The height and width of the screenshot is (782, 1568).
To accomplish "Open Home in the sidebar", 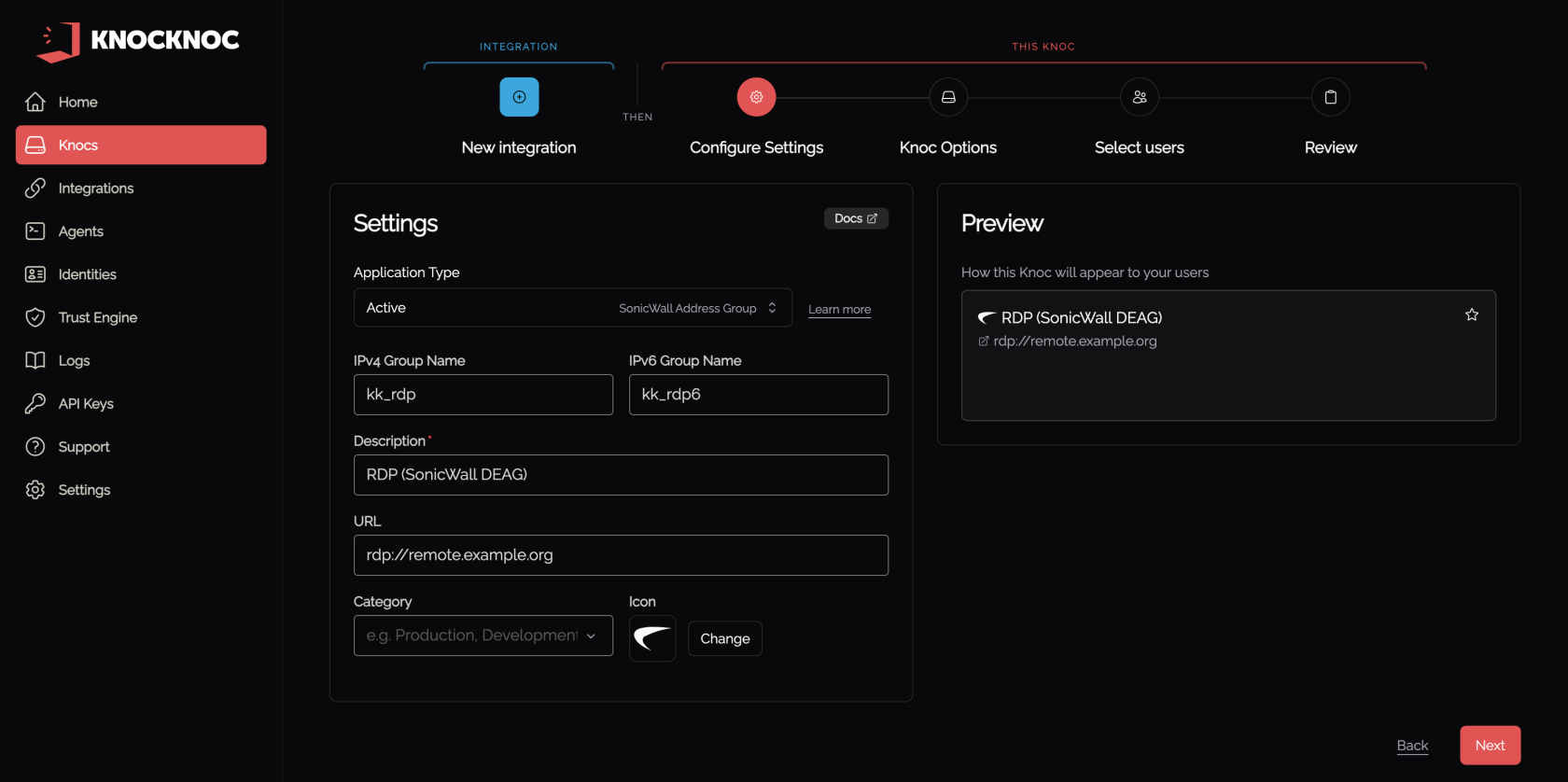I will [141, 102].
